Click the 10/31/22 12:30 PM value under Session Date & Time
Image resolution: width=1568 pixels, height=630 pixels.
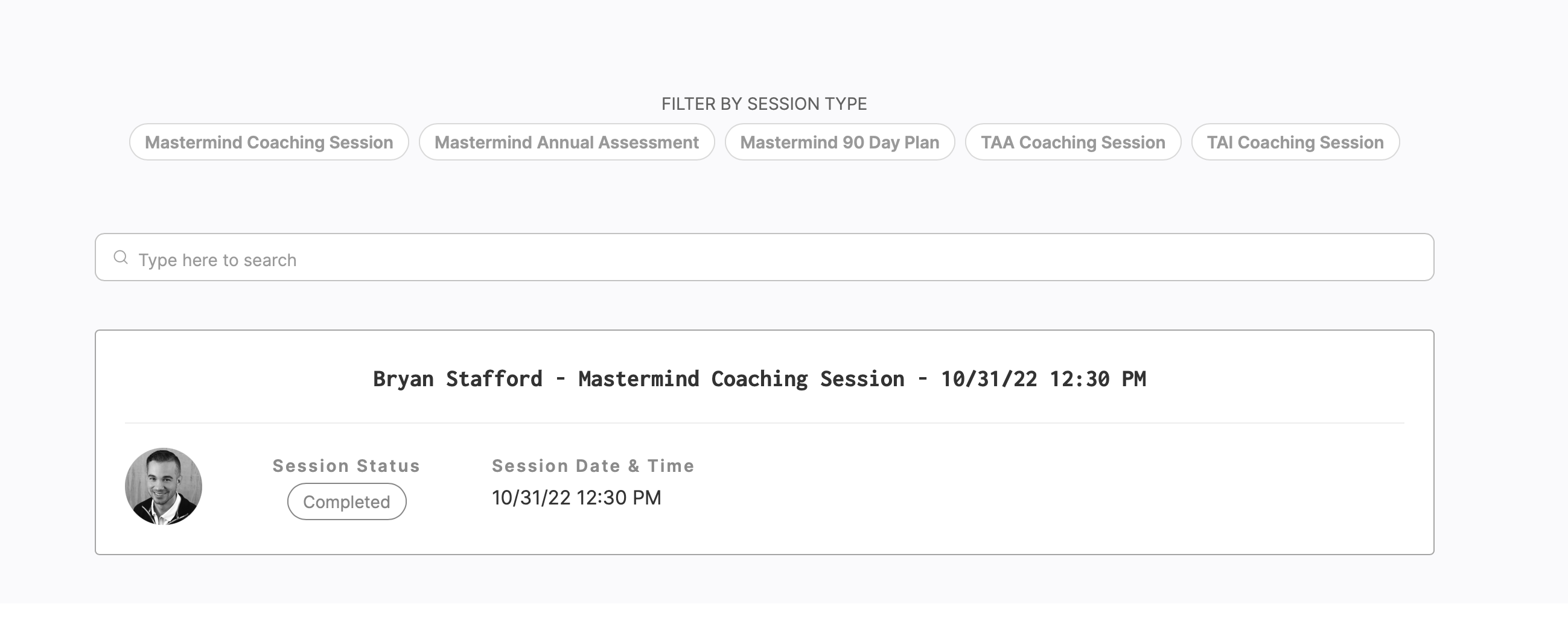(x=576, y=497)
